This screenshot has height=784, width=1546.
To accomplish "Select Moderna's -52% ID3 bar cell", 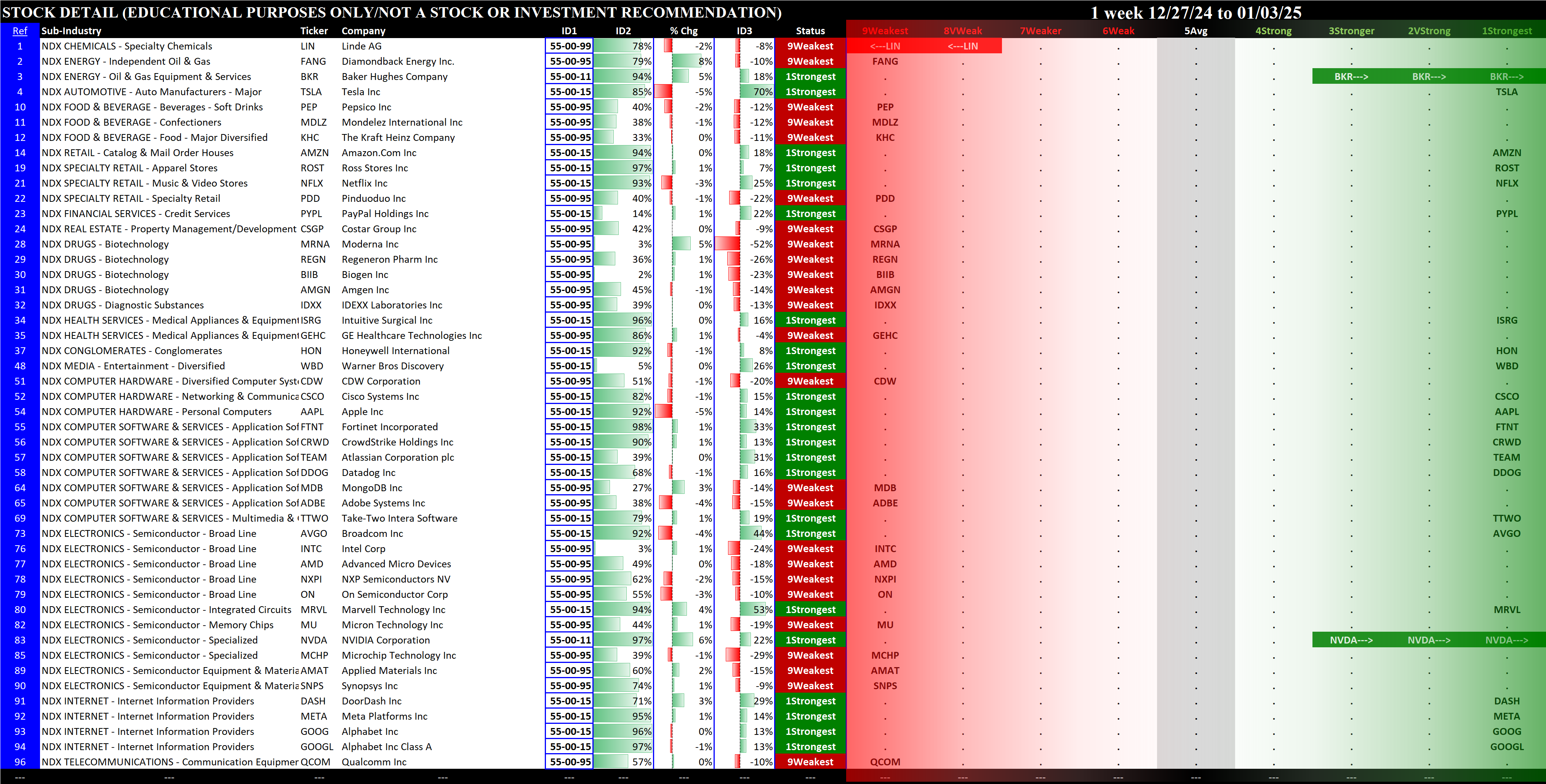I will click(x=744, y=244).
